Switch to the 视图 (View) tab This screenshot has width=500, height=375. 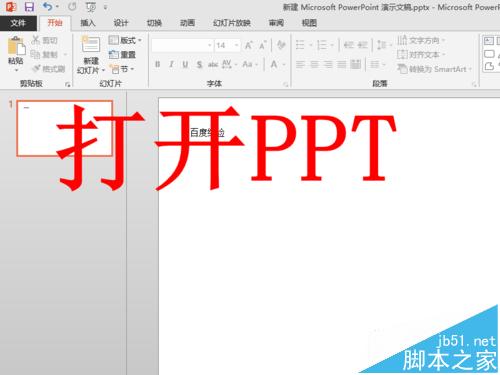tap(309, 23)
